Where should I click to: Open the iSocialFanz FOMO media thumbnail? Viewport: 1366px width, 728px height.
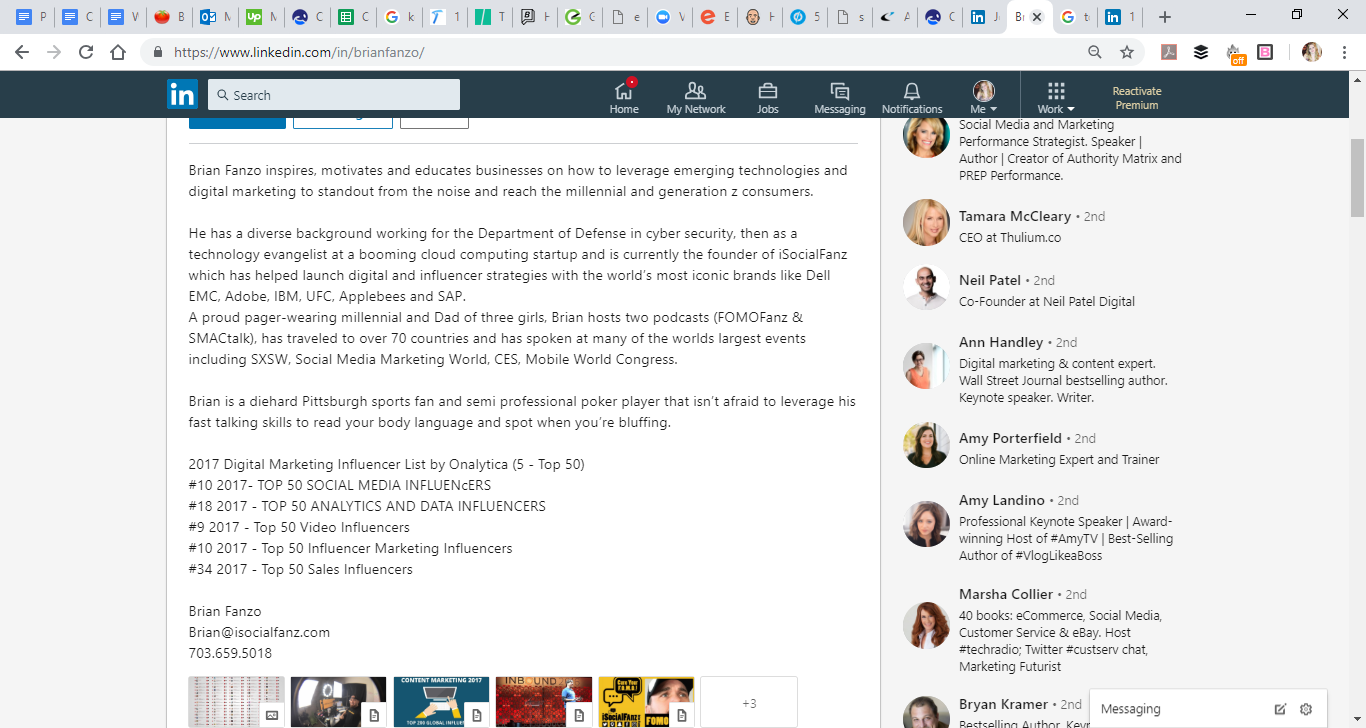click(646, 702)
